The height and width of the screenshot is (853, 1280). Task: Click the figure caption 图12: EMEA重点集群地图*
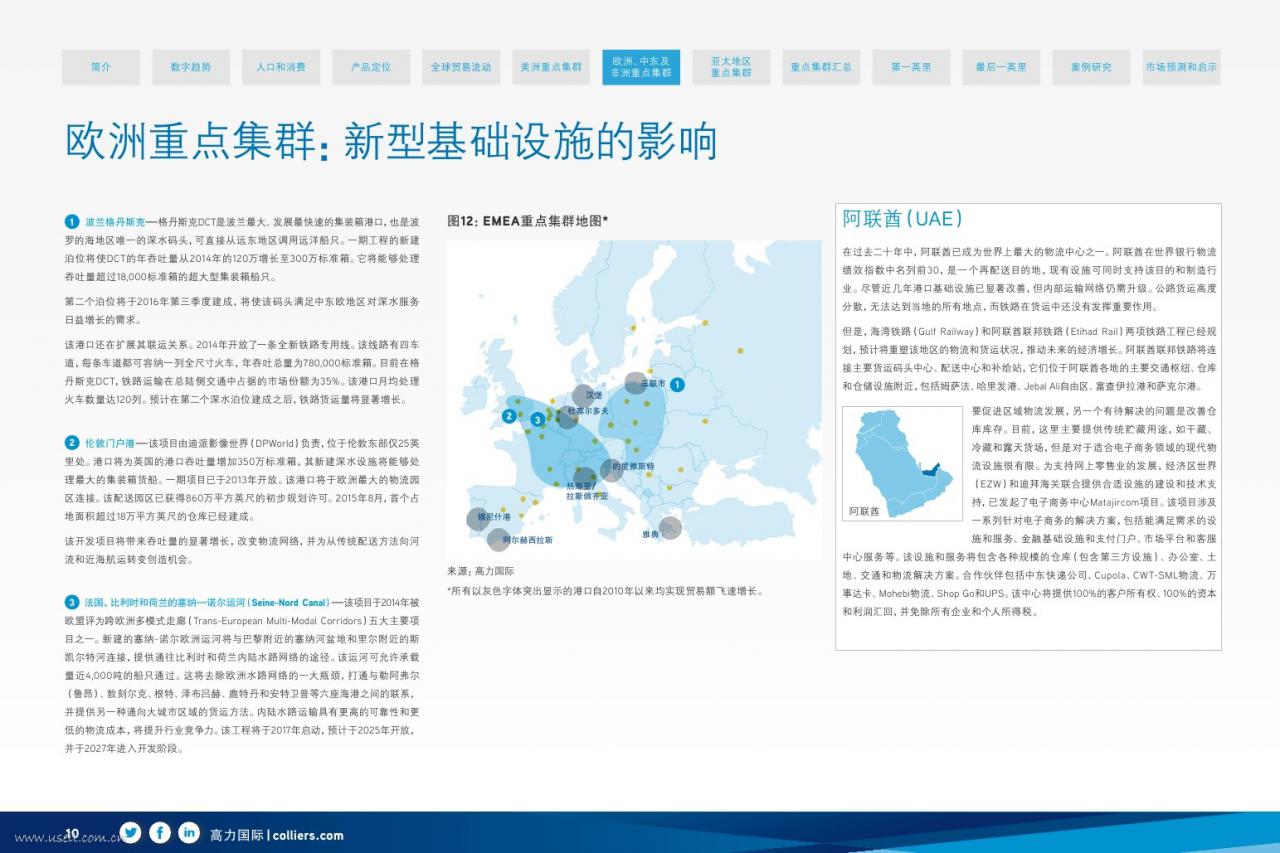tap(527, 221)
